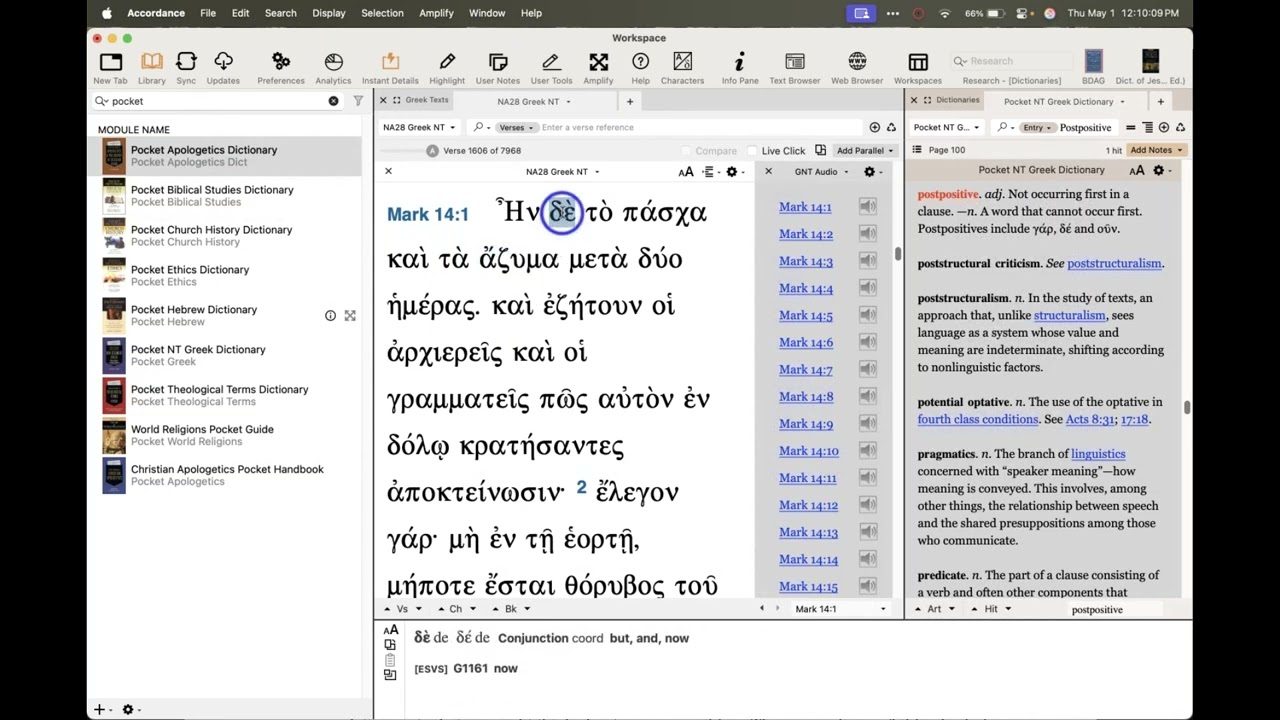This screenshot has width=1280, height=720.
Task: Open the Selection menu
Action: coord(382,13)
